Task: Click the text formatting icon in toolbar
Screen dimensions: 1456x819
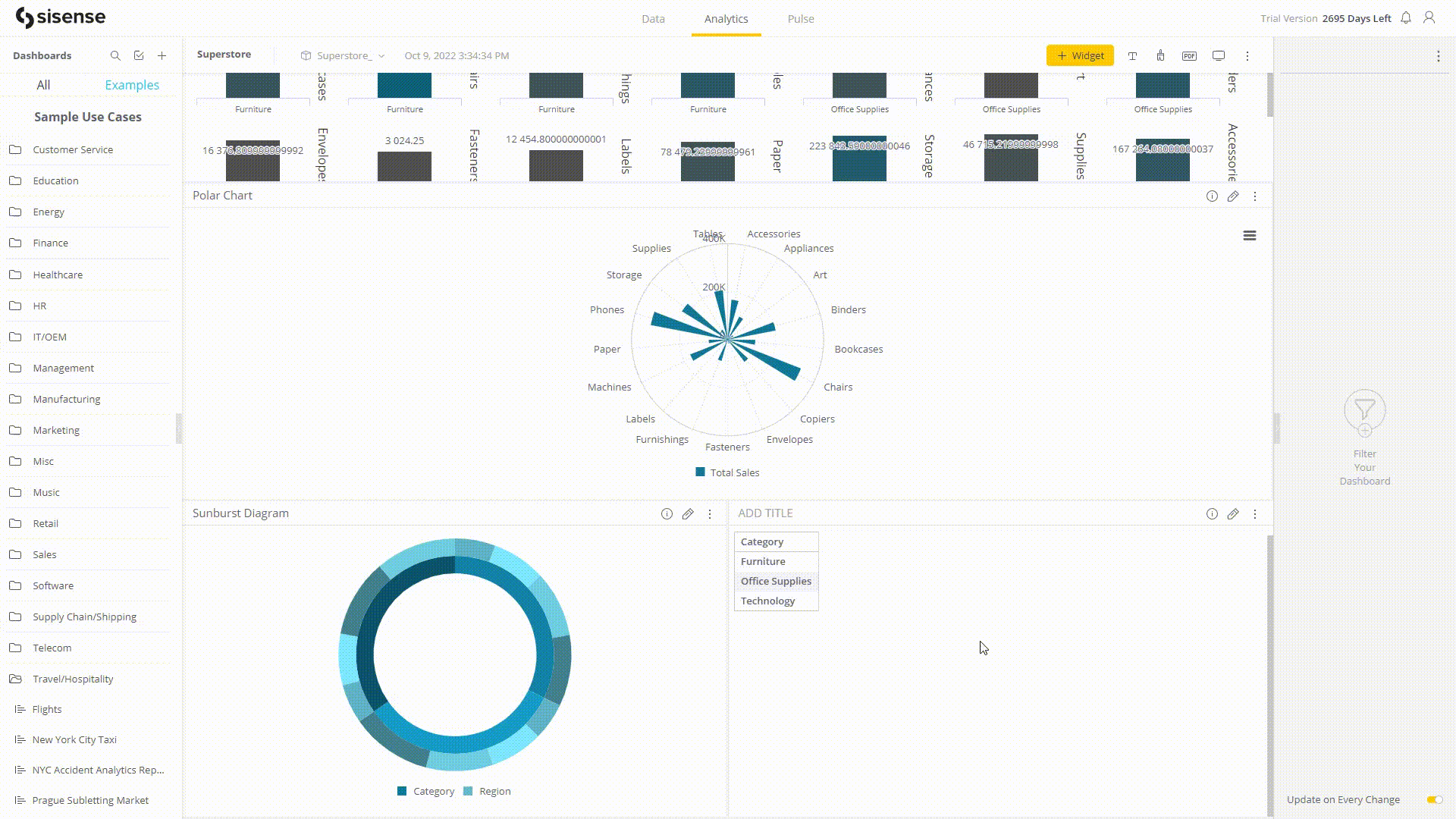Action: pos(1132,55)
